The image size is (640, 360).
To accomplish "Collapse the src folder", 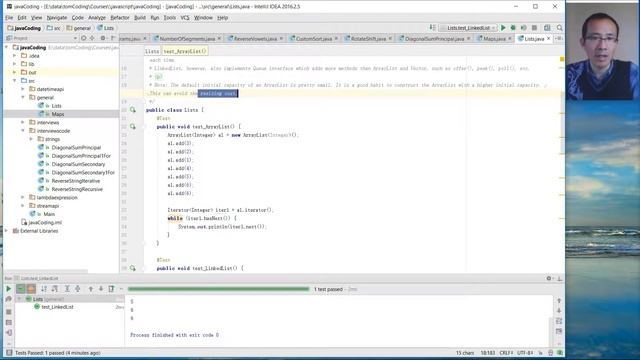I will (x=15, y=81).
